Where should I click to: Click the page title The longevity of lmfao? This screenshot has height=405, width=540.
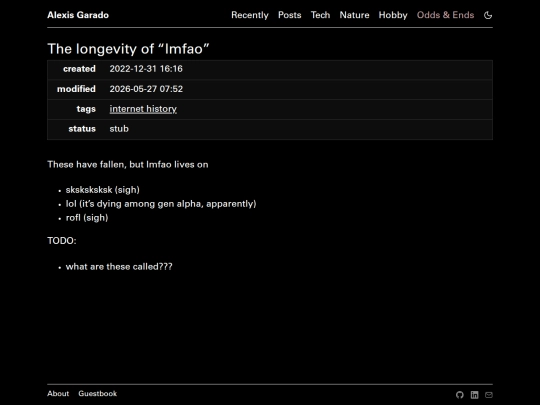tap(128, 49)
